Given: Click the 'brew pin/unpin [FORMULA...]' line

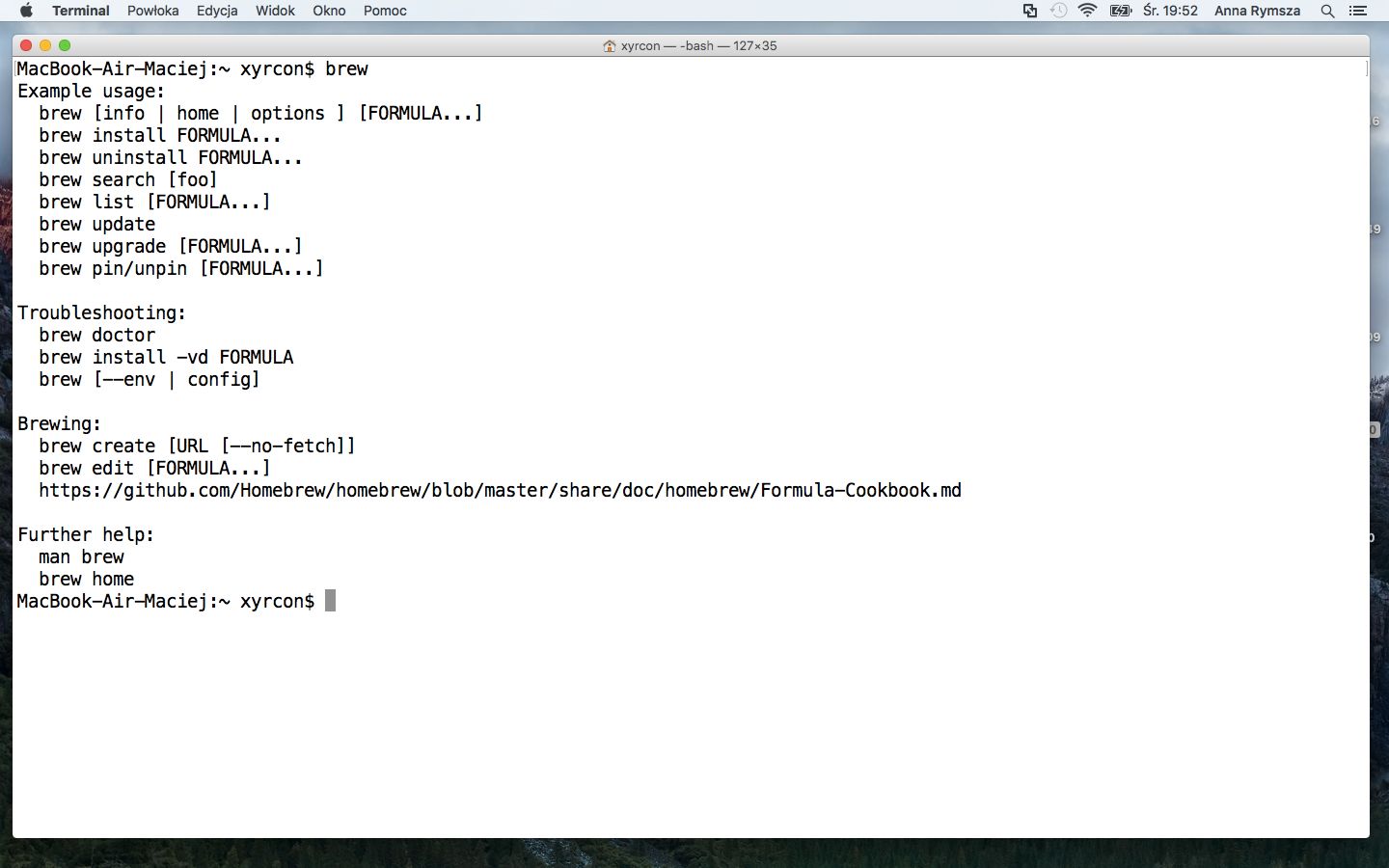Looking at the screenshot, I should [x=181, y=268].
